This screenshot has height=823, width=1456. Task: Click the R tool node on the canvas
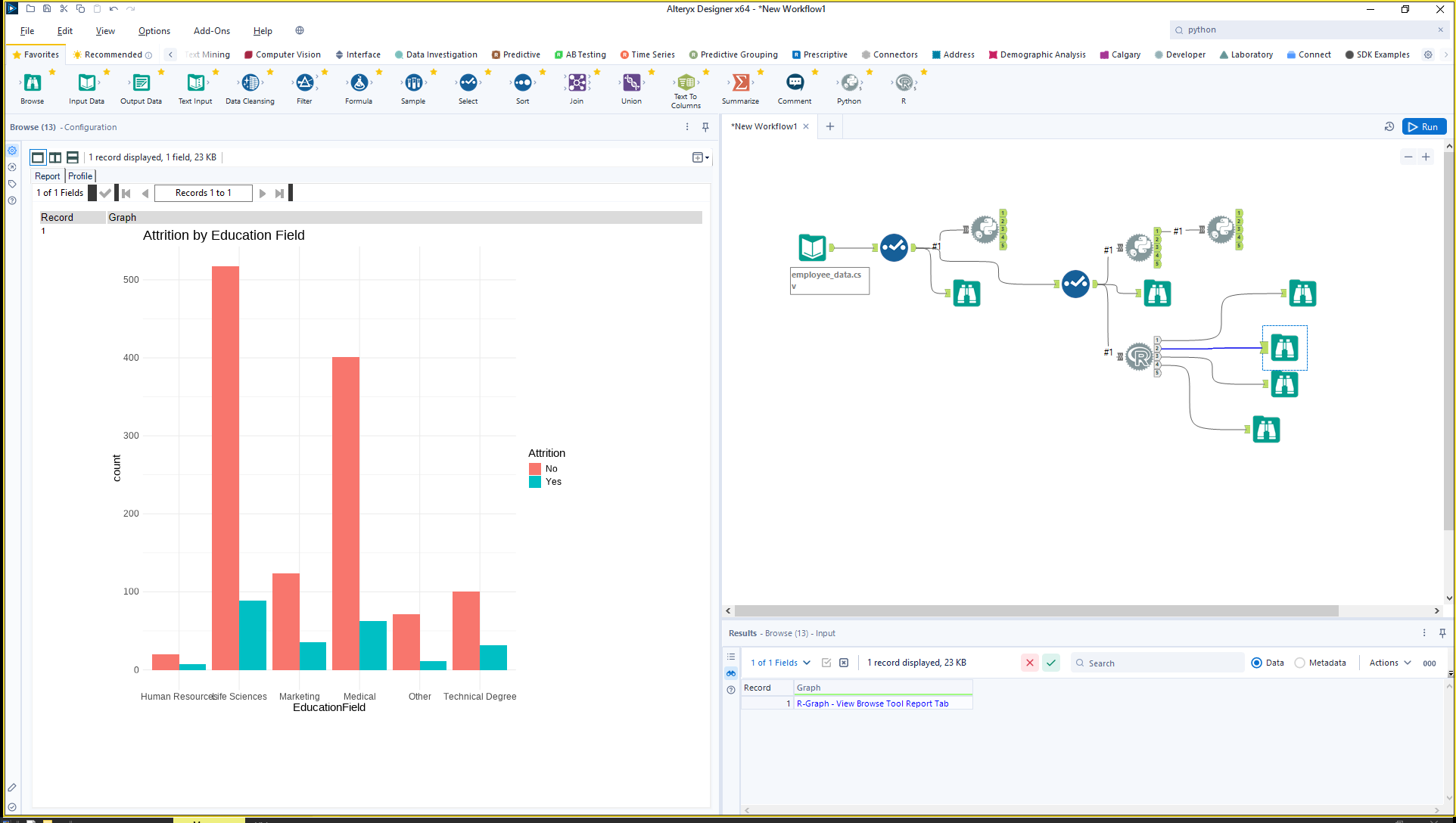pyautogui.click(x=1139, y=356)
